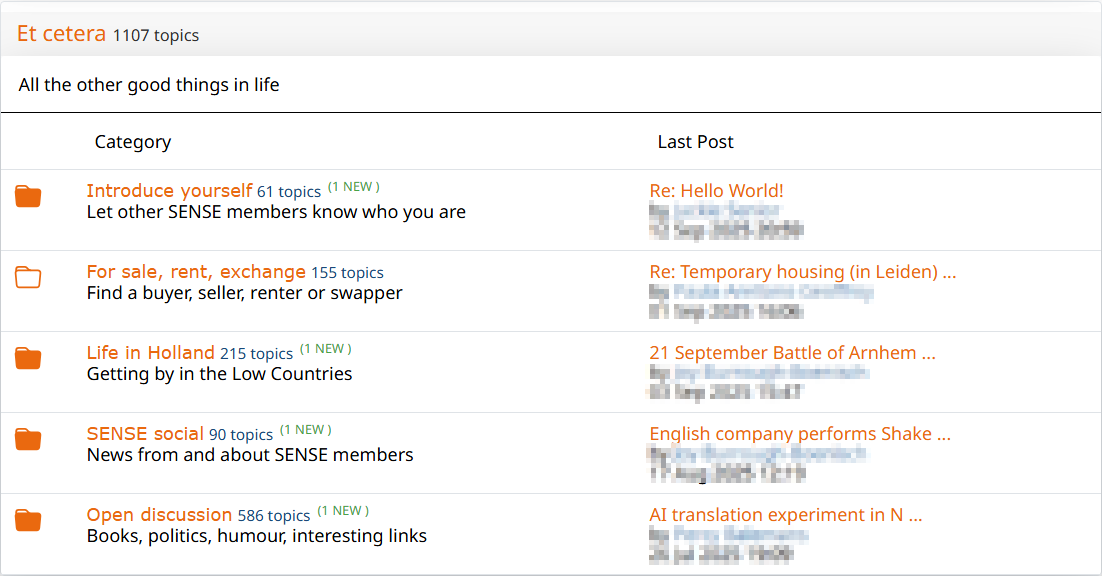The height and width of the screenshot is (576, 1102).
Task: Click the NEW badge beside Open discussion
Action: click(x=343, y=511)
